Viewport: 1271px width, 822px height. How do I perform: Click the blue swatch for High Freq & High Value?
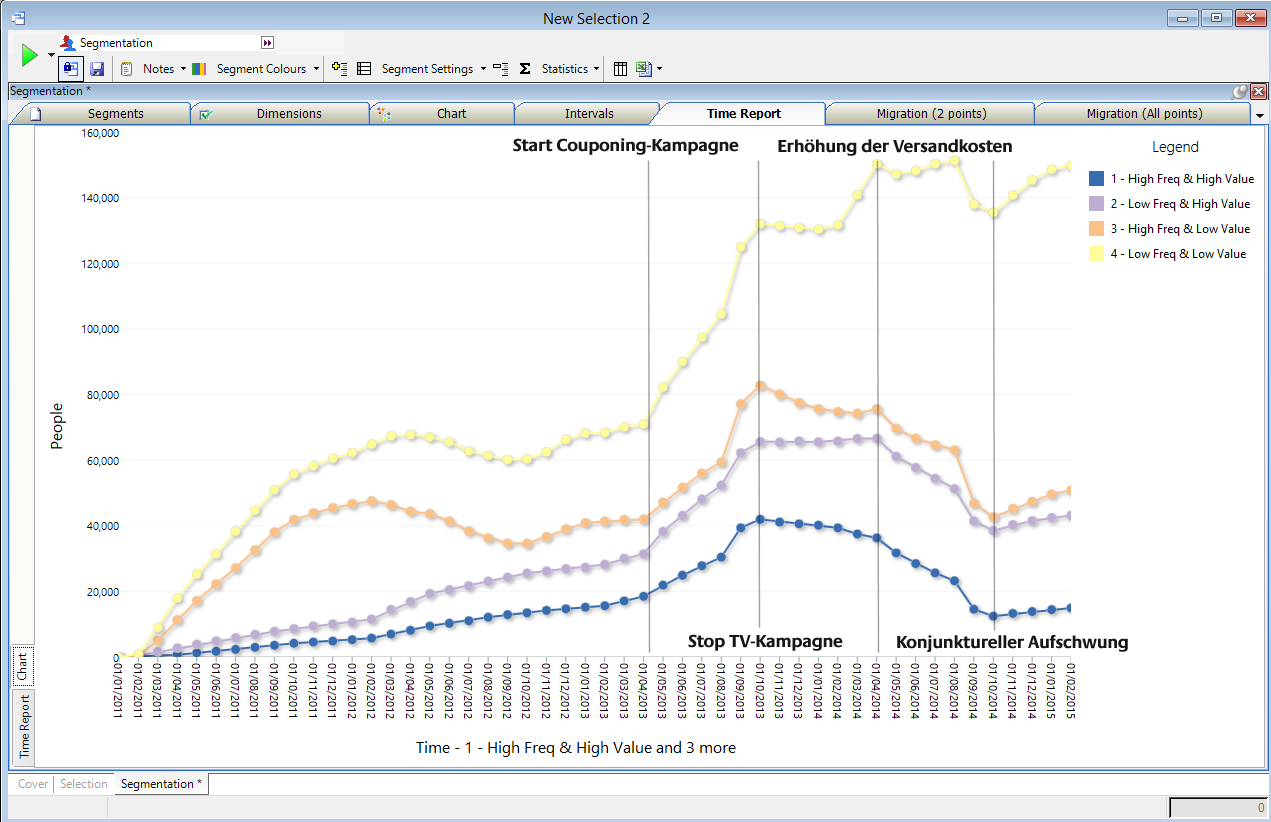click(x=1096, y=179)
